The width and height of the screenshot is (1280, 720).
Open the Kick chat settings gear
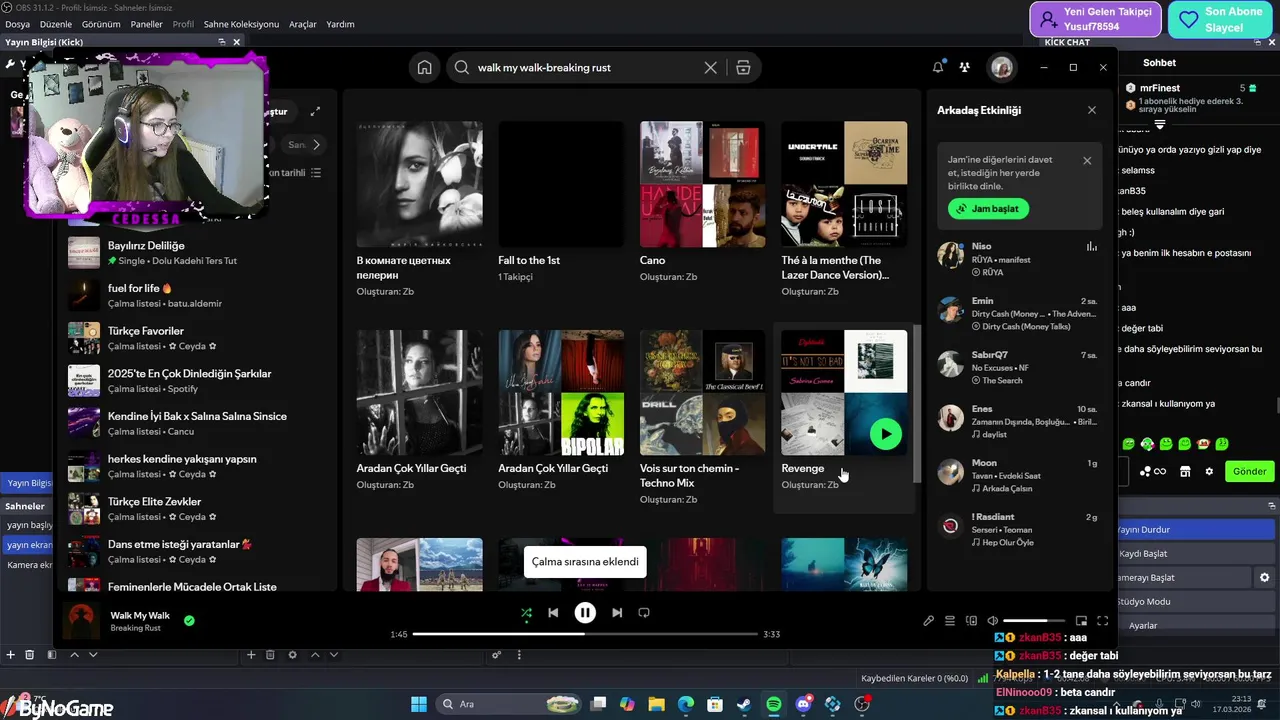point(1209,471)
